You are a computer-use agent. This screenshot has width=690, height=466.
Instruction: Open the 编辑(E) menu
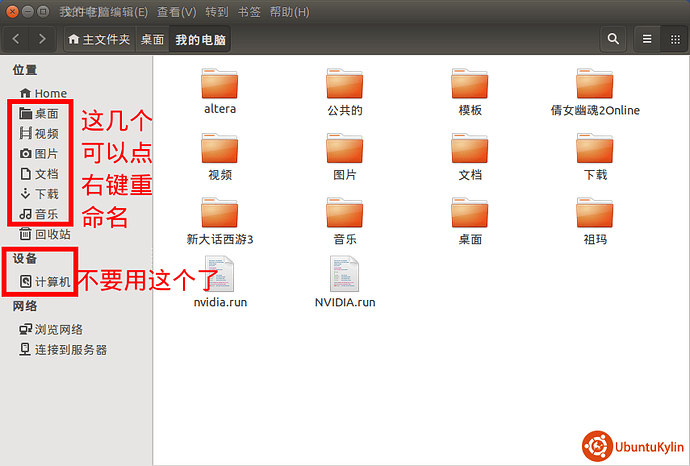pos(129,12)
